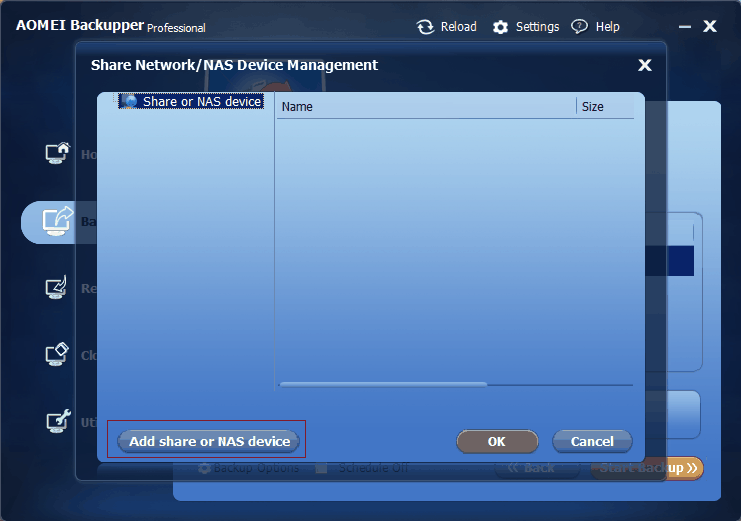Select the Restore sidebar icon

point(57,287)
